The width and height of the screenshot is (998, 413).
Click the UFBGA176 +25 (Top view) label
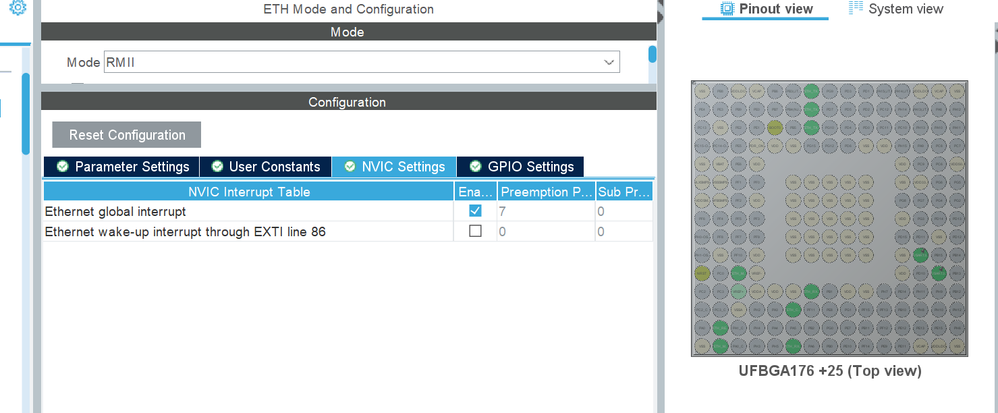click(830, 370)
